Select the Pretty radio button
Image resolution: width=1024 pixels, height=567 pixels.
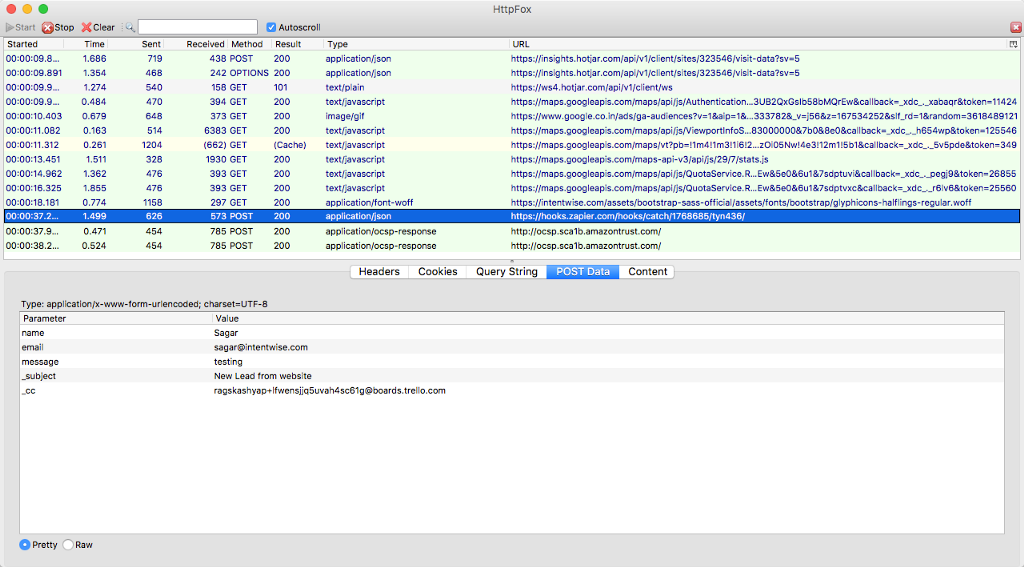(25, 545)
